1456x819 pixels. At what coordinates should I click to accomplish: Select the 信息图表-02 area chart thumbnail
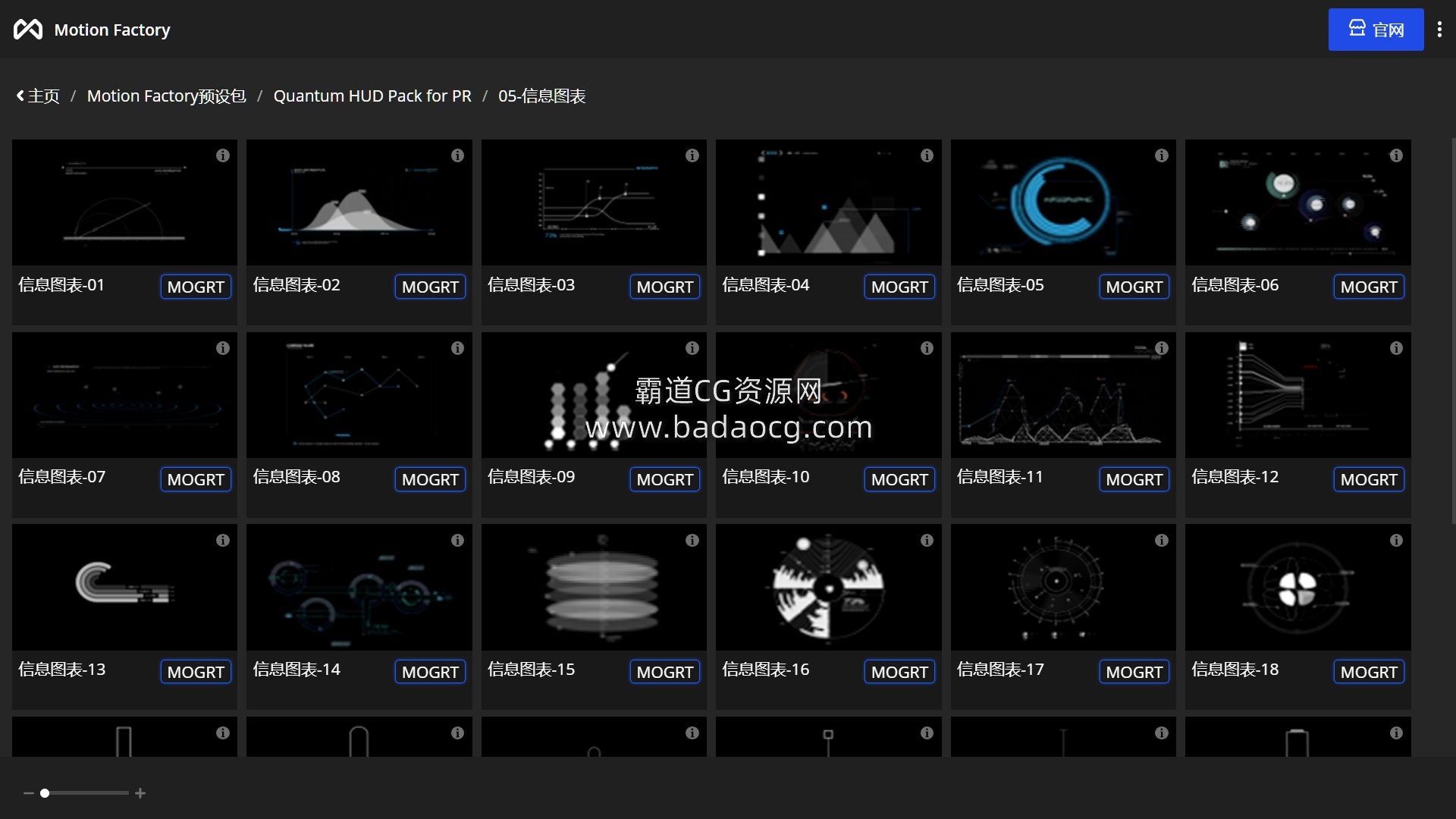[x=359, y=202]
